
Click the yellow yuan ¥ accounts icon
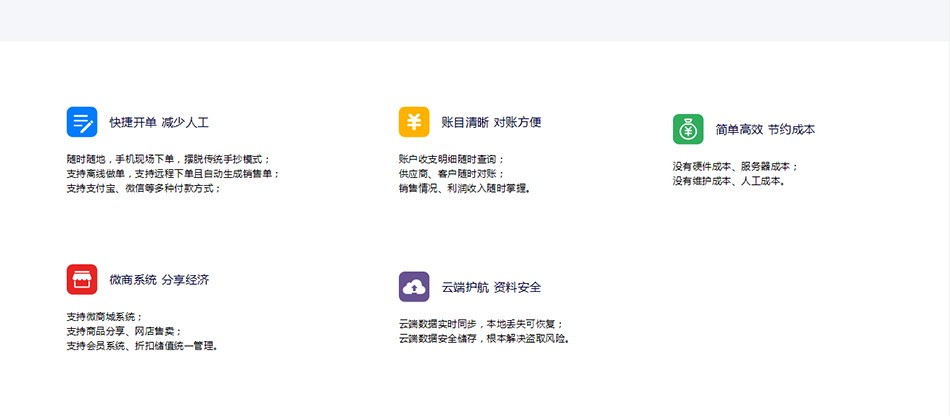point(414,122)
